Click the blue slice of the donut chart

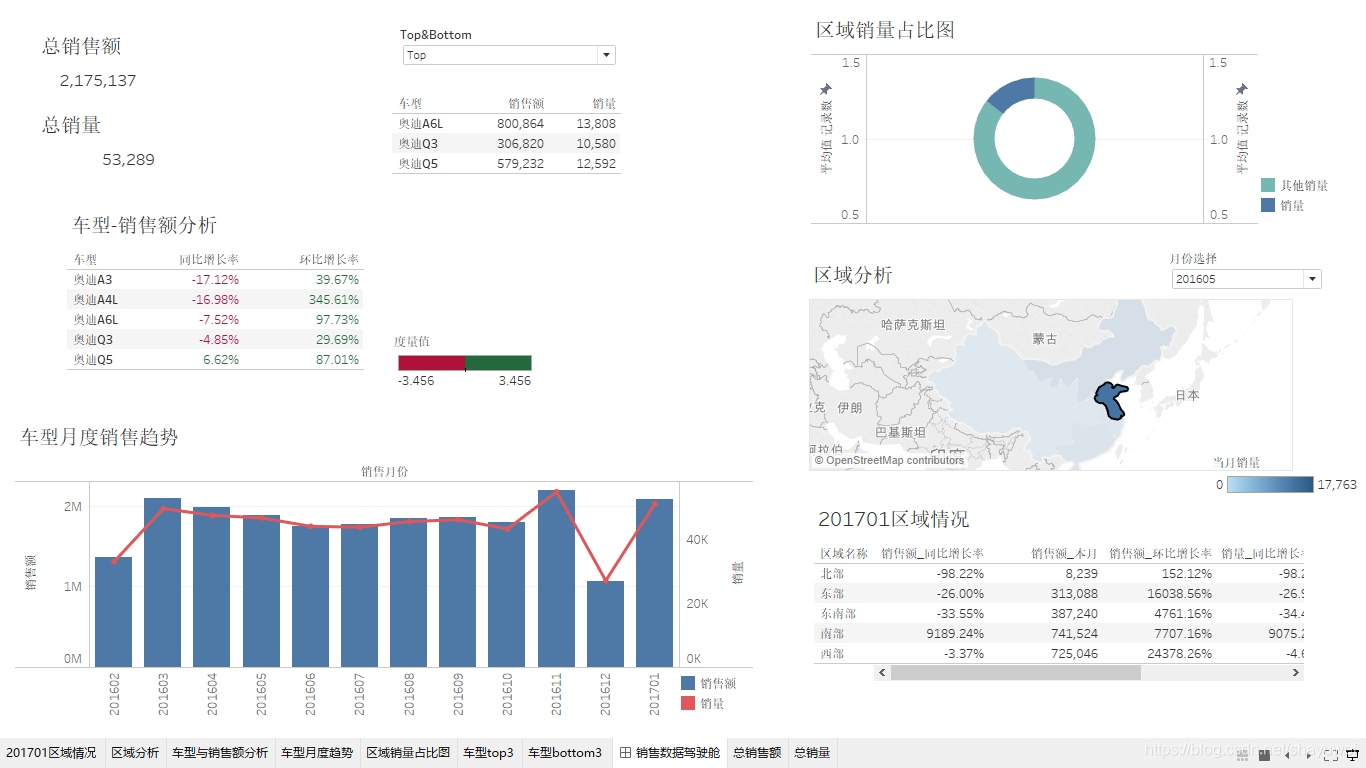click(1013, 93)
